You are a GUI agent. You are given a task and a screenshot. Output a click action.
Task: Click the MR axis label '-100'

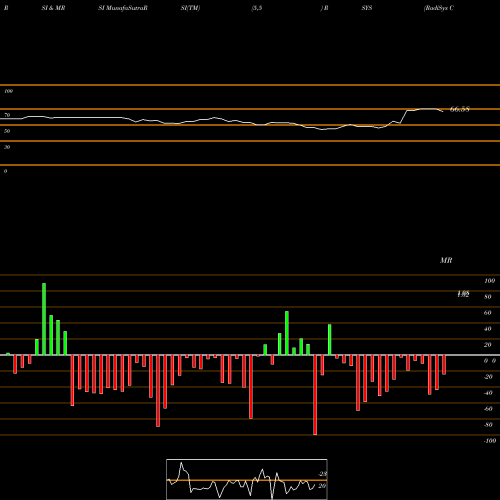490,441
